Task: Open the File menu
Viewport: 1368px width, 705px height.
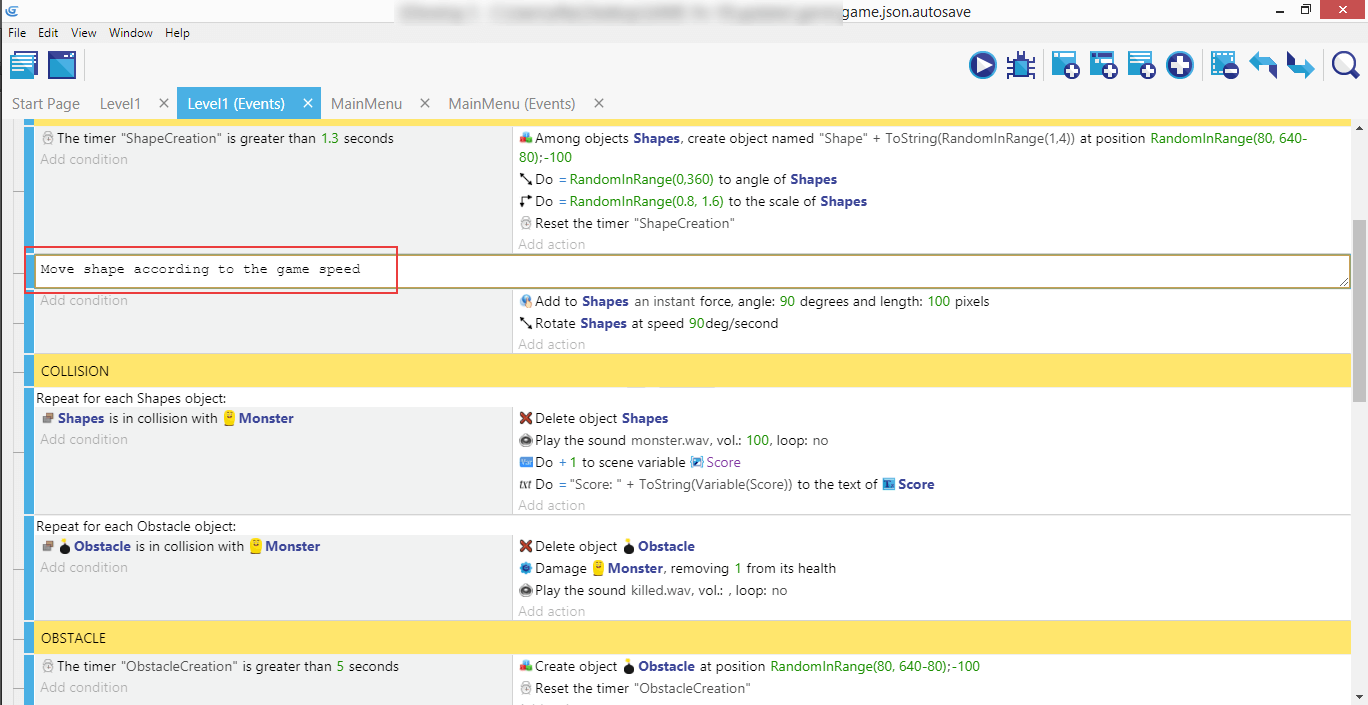Action: tap(17, 33)
